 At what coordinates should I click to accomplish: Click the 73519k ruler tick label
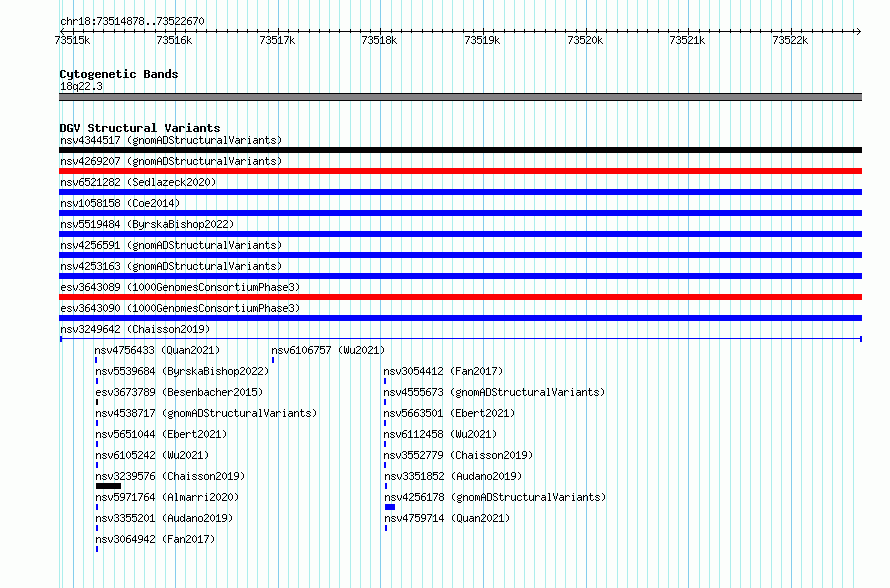point(482,40)
